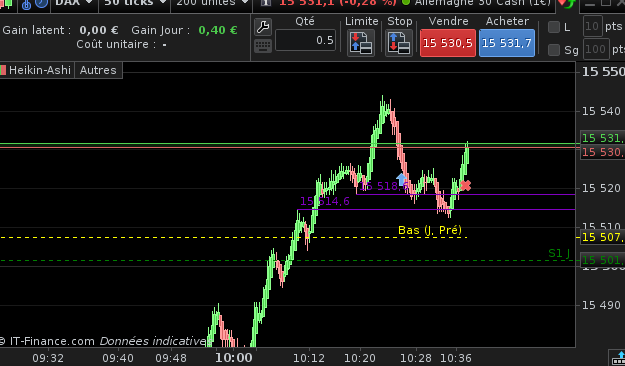Click the icon at the bottom-right corner

pos(617,358)
